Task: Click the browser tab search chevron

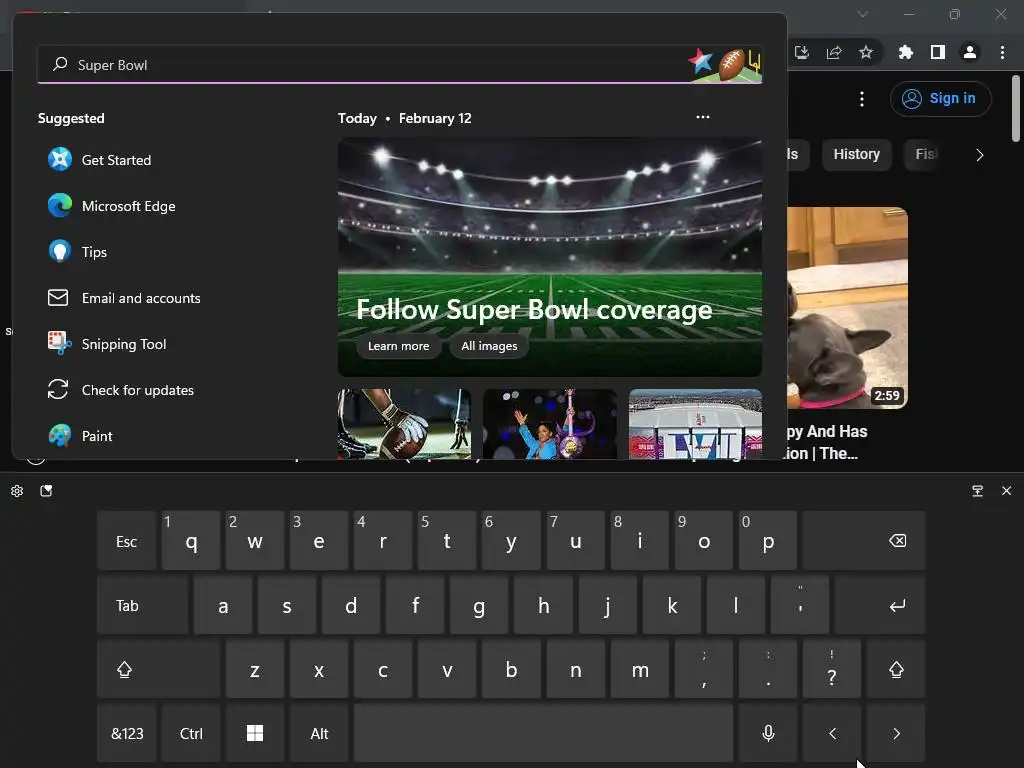Action: 863,14
